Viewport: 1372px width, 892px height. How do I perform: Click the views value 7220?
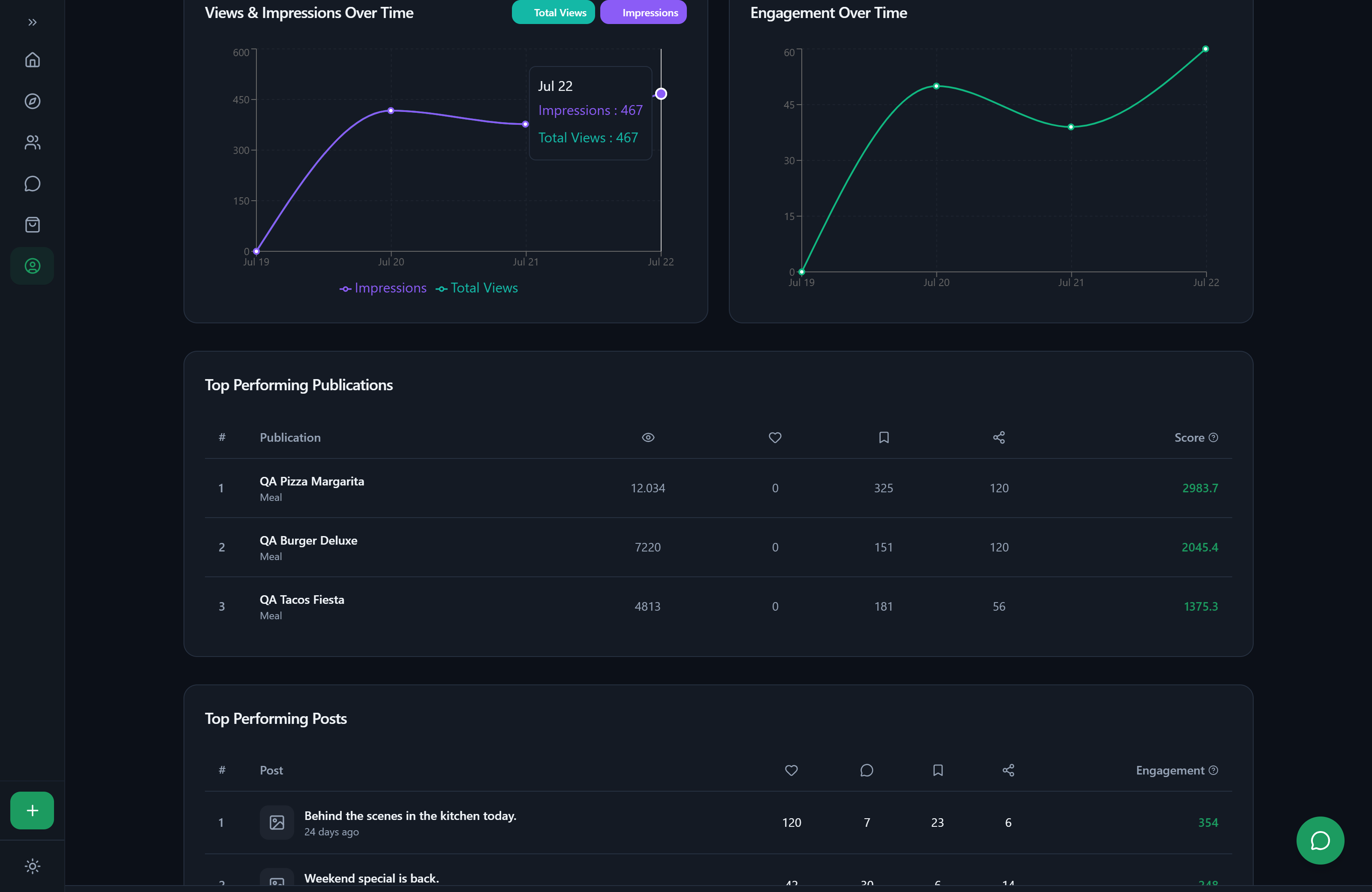tap(648, 547)
